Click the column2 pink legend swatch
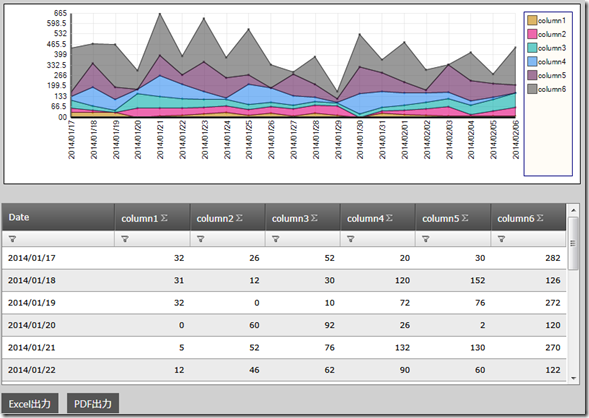Viewport: 589px width, 418px height. 532,34
